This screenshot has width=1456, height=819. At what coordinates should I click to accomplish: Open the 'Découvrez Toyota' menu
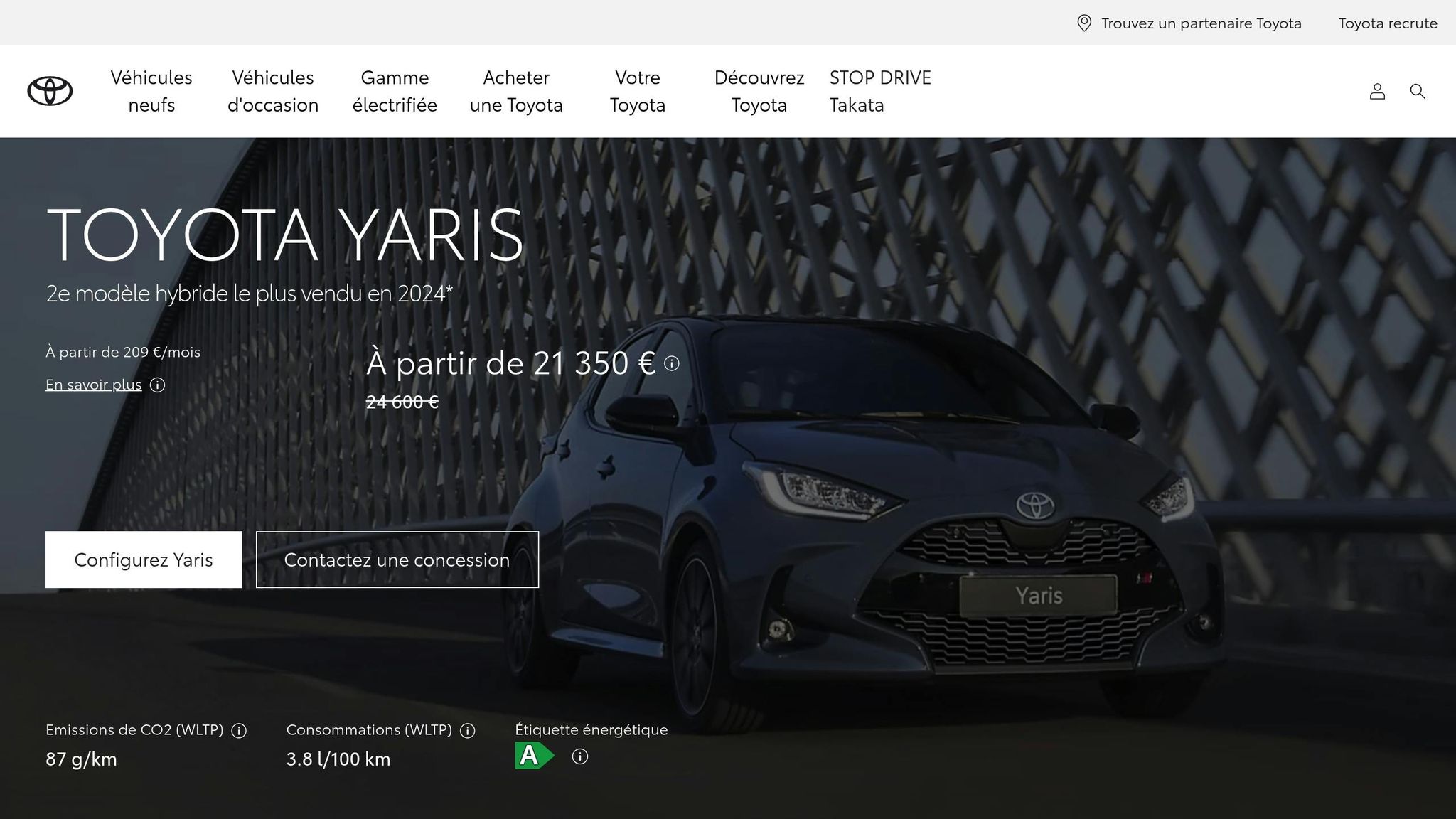click(x=759, y=91)
